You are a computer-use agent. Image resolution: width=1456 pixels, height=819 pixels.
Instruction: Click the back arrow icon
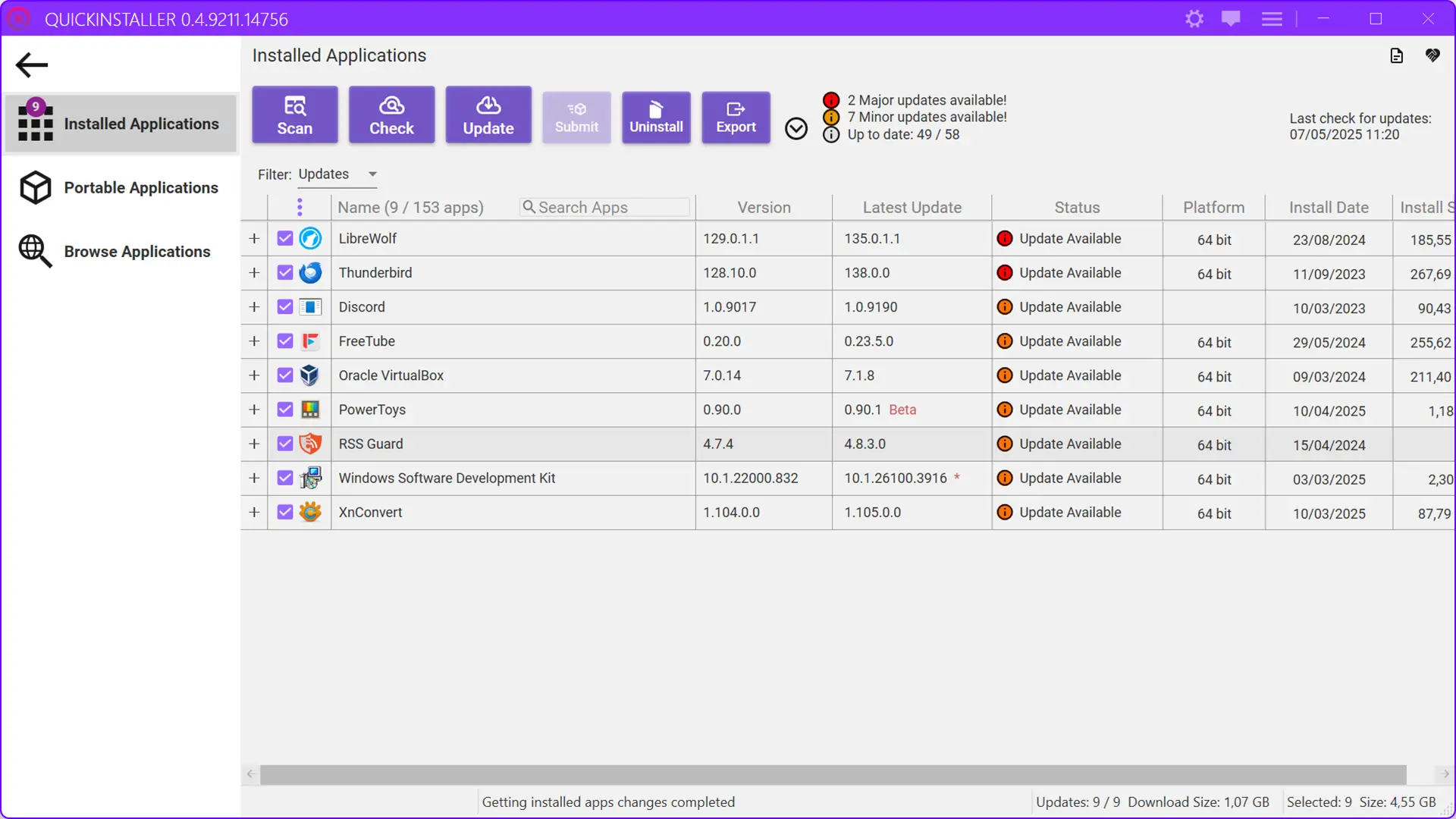tap(32, 64)
